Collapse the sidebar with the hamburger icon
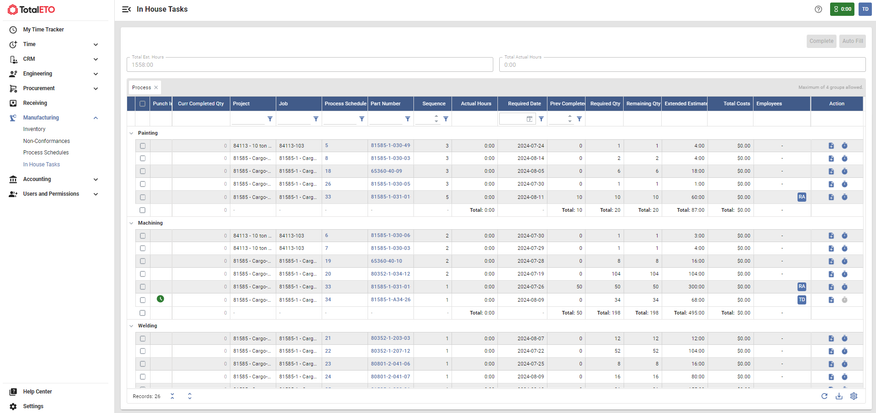Screen dimensions: 876x413 coord(126,9)
